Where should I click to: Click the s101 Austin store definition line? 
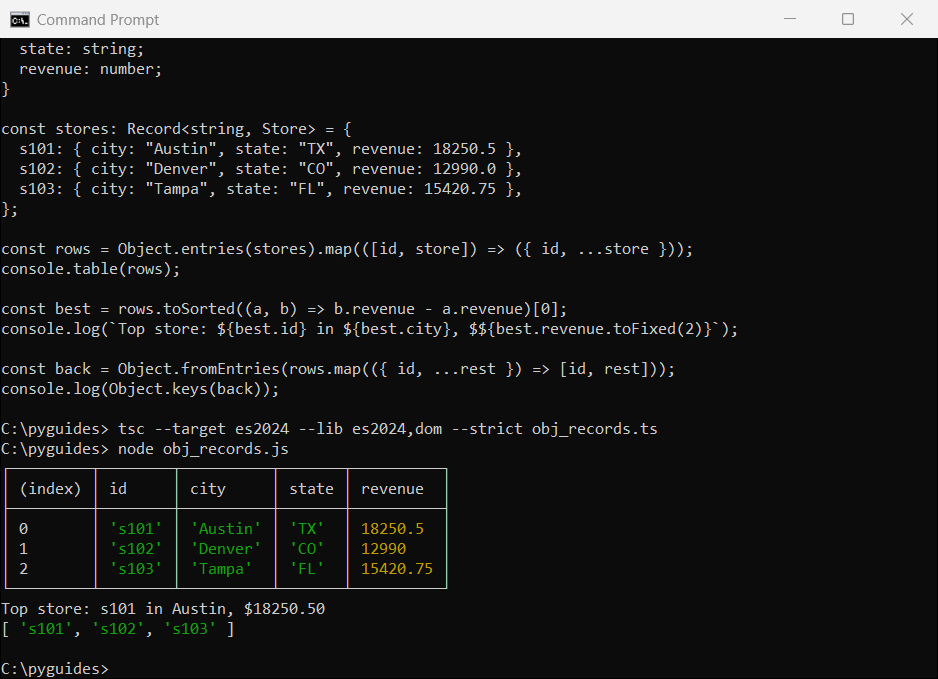(270, 149)
